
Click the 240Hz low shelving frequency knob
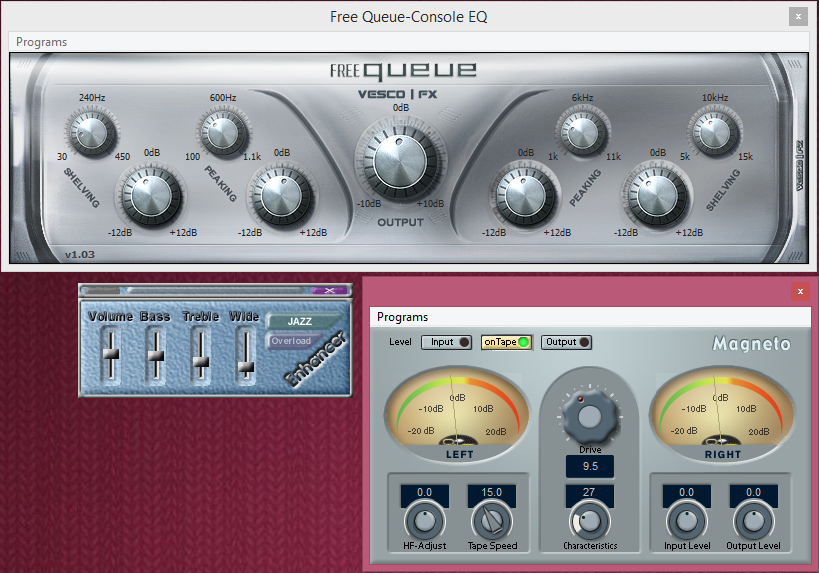(x=92, y=132)
